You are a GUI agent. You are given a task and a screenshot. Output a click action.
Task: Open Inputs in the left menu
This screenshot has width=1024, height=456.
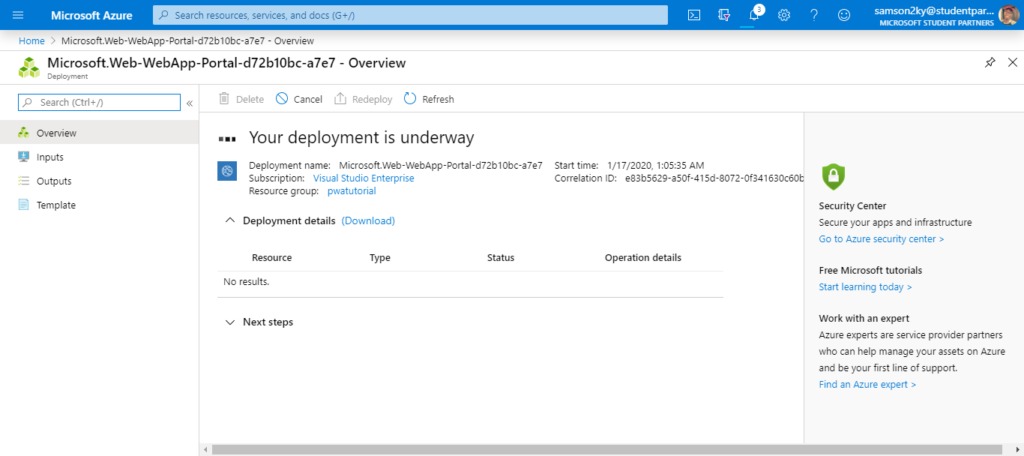tap(99, 157)
